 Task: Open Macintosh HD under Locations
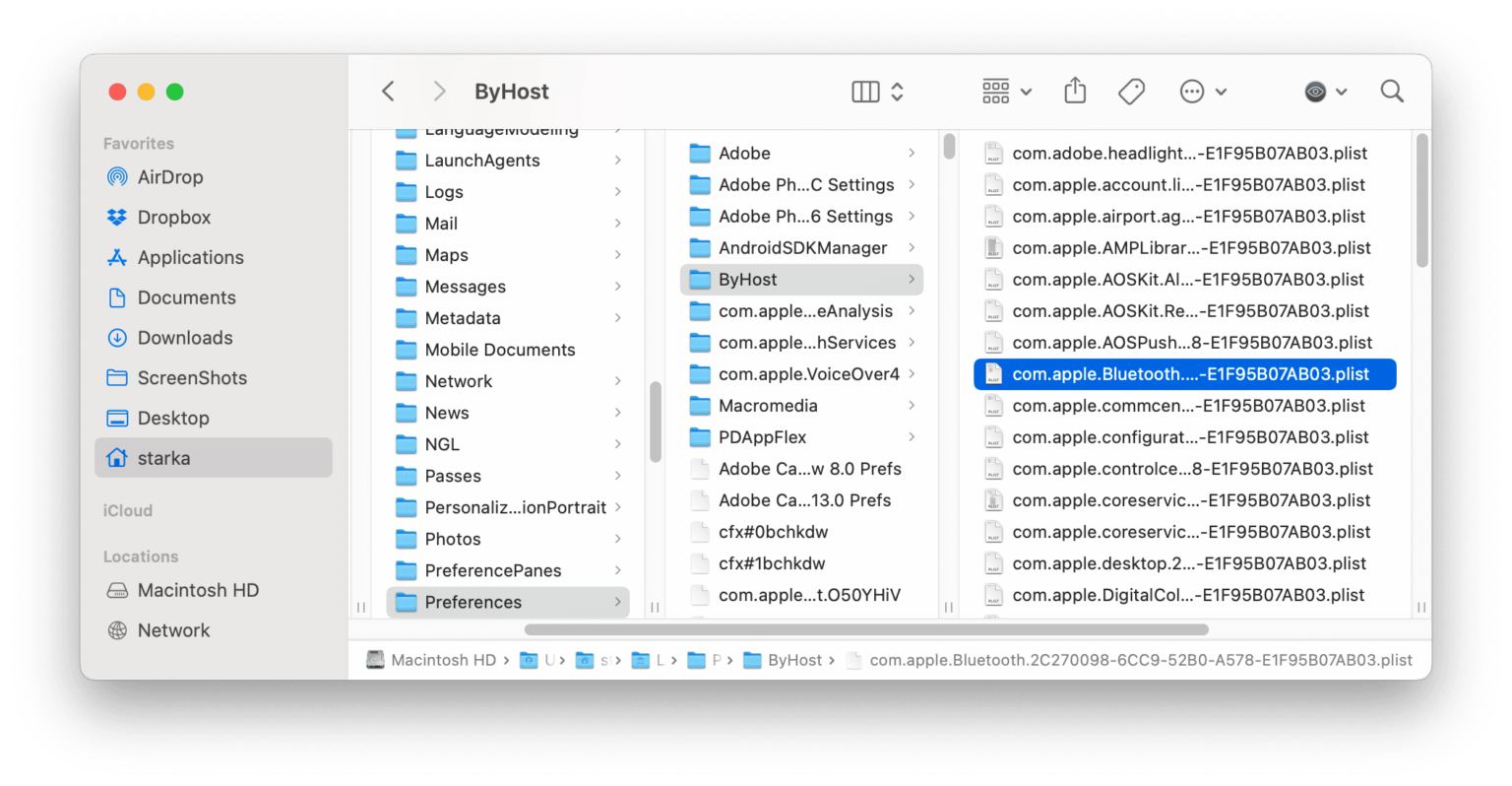click(x=214, y=590)
